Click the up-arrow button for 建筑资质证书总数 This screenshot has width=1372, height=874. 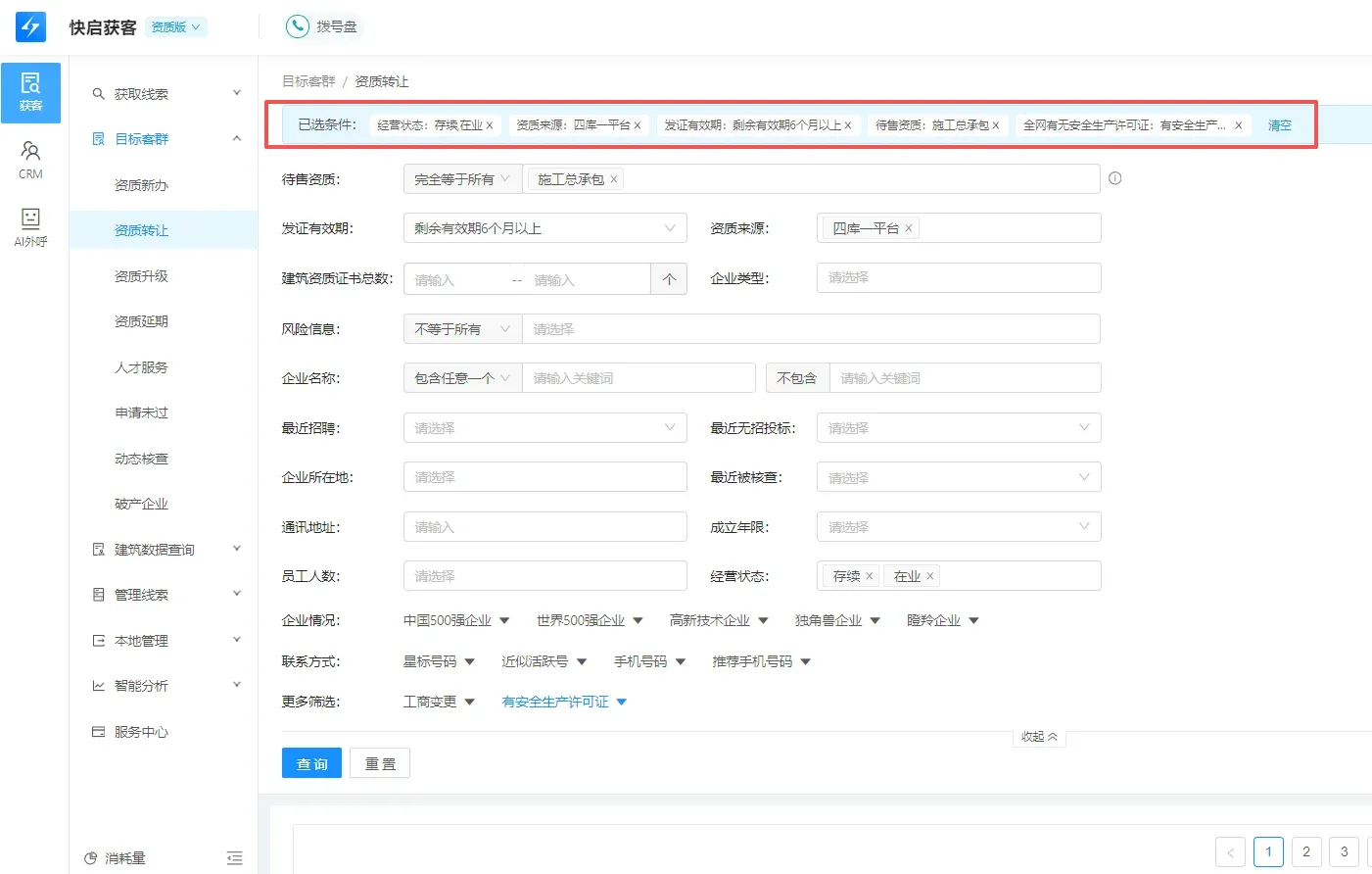pyautogui.click(x=669, y=279)
